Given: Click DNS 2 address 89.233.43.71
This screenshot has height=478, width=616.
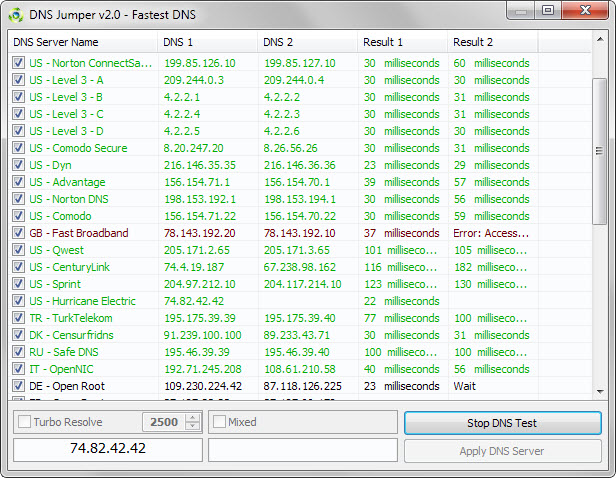Looking at the screenshot, I should tap(297, 335).
